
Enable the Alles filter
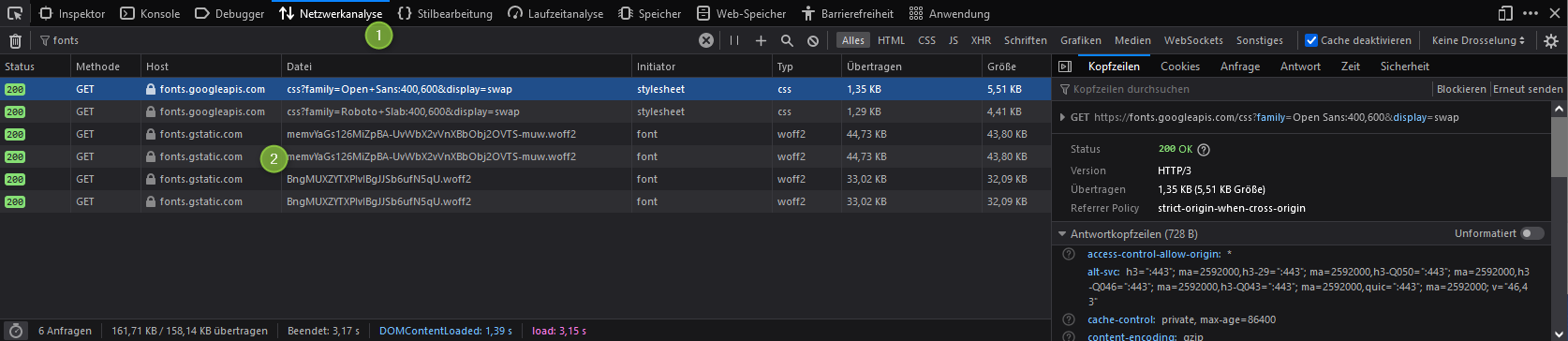[x=852, y=40]
